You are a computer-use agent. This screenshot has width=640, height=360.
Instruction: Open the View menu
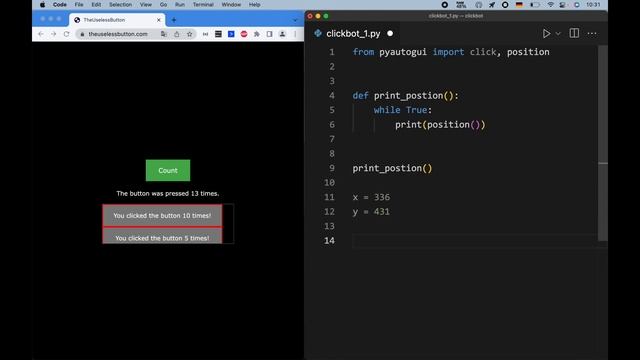(146, 4)
